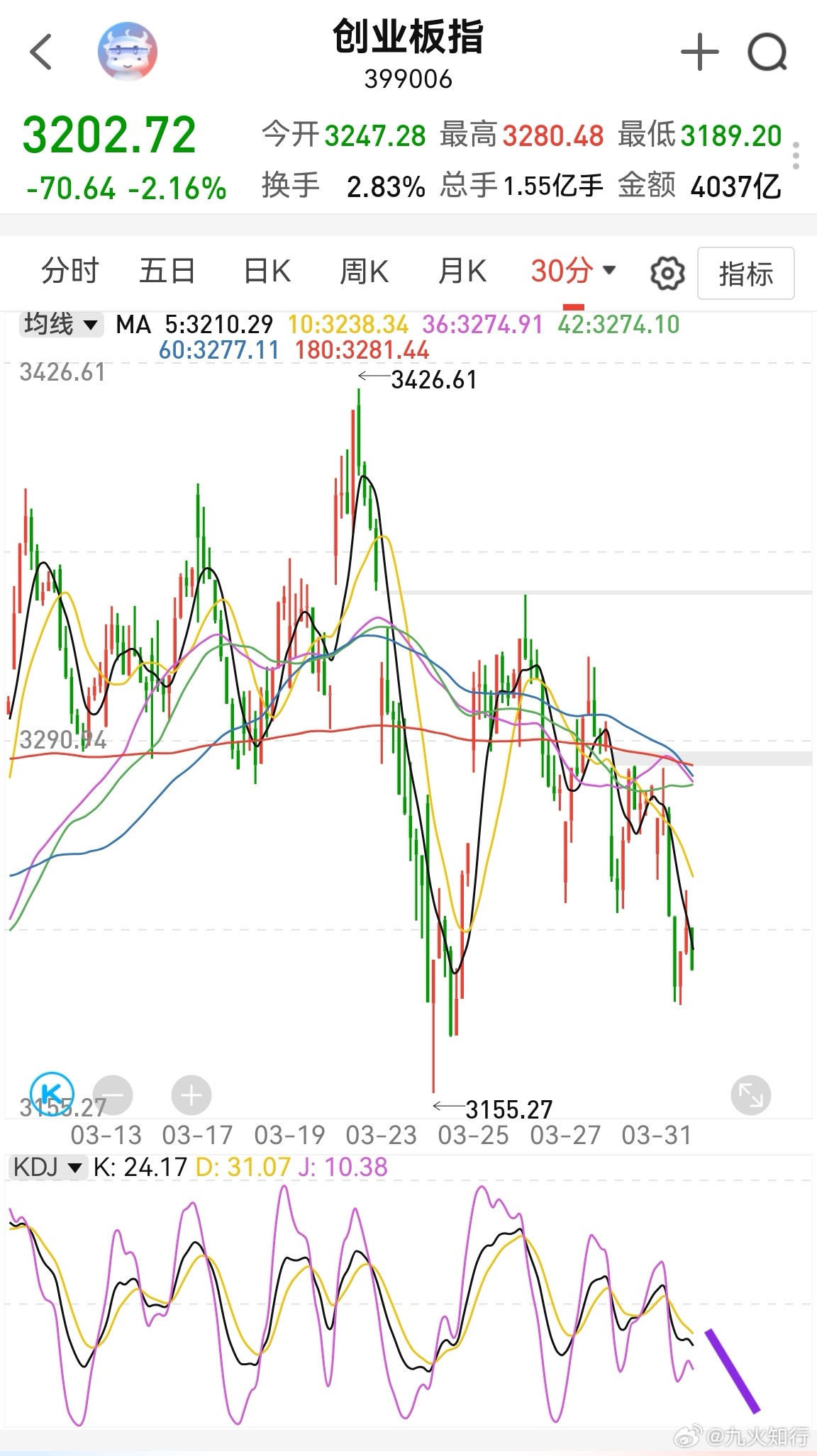Switch to 日K tab
Screen dimensions: 817x1456
click(x=267, y=271)
